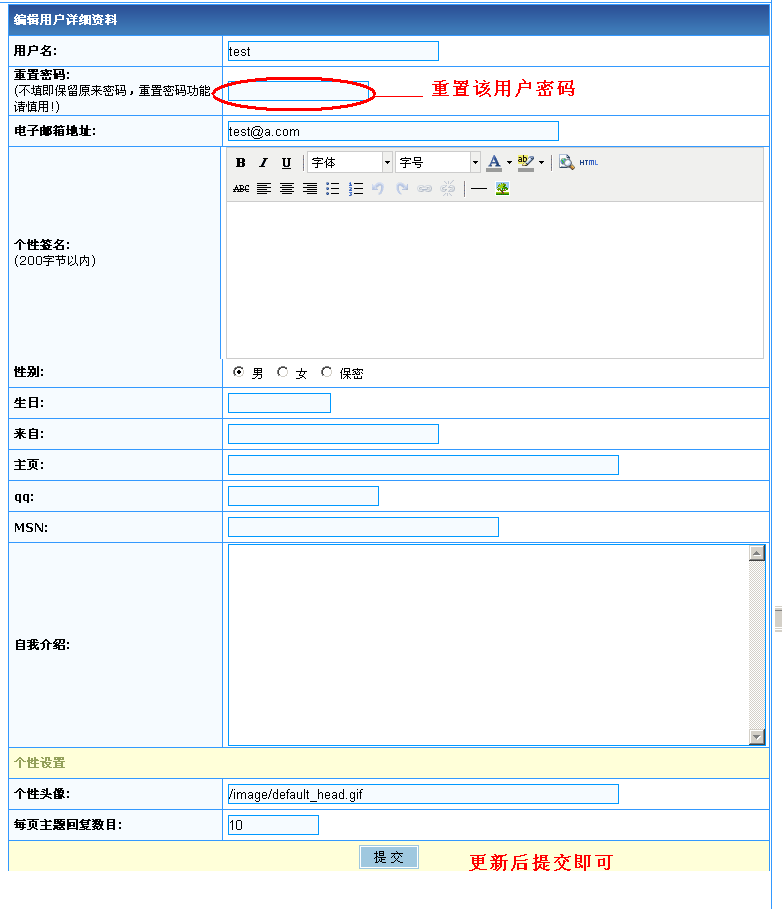Screen dimensions: 782x909
Task: Click inside the 自我介绍 textarea
Action: (488, 645)
